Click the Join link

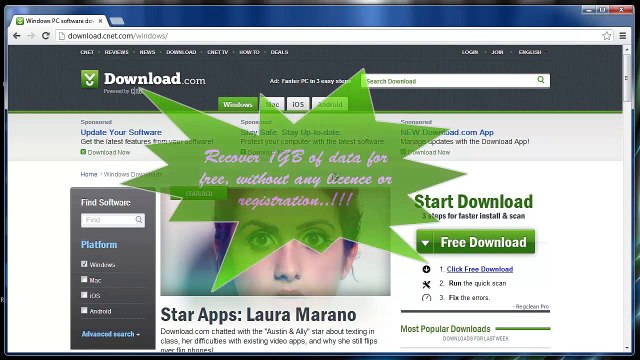coord(497,52)
